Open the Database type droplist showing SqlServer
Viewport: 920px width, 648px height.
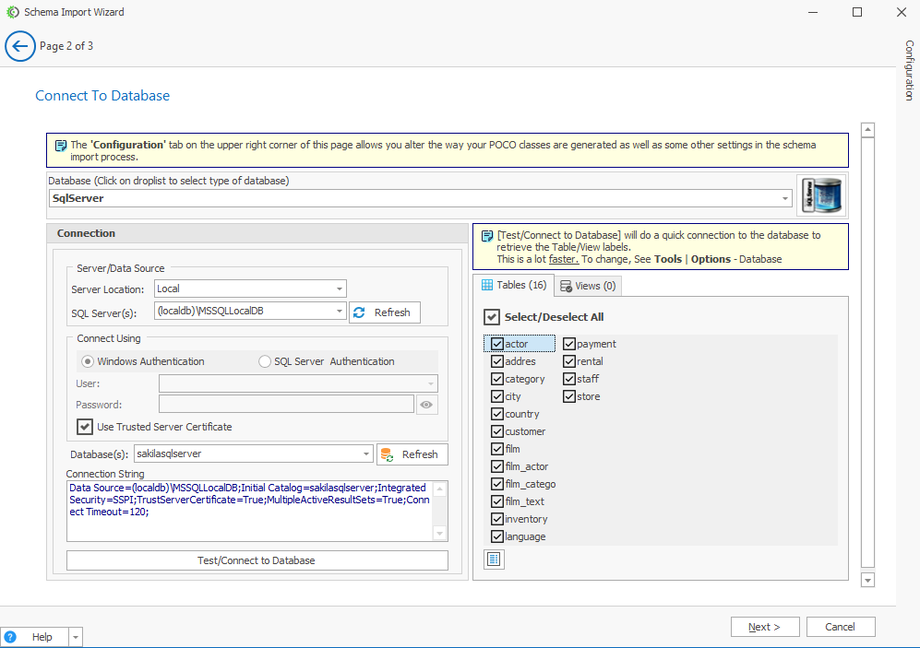click(x=786, y=198)
